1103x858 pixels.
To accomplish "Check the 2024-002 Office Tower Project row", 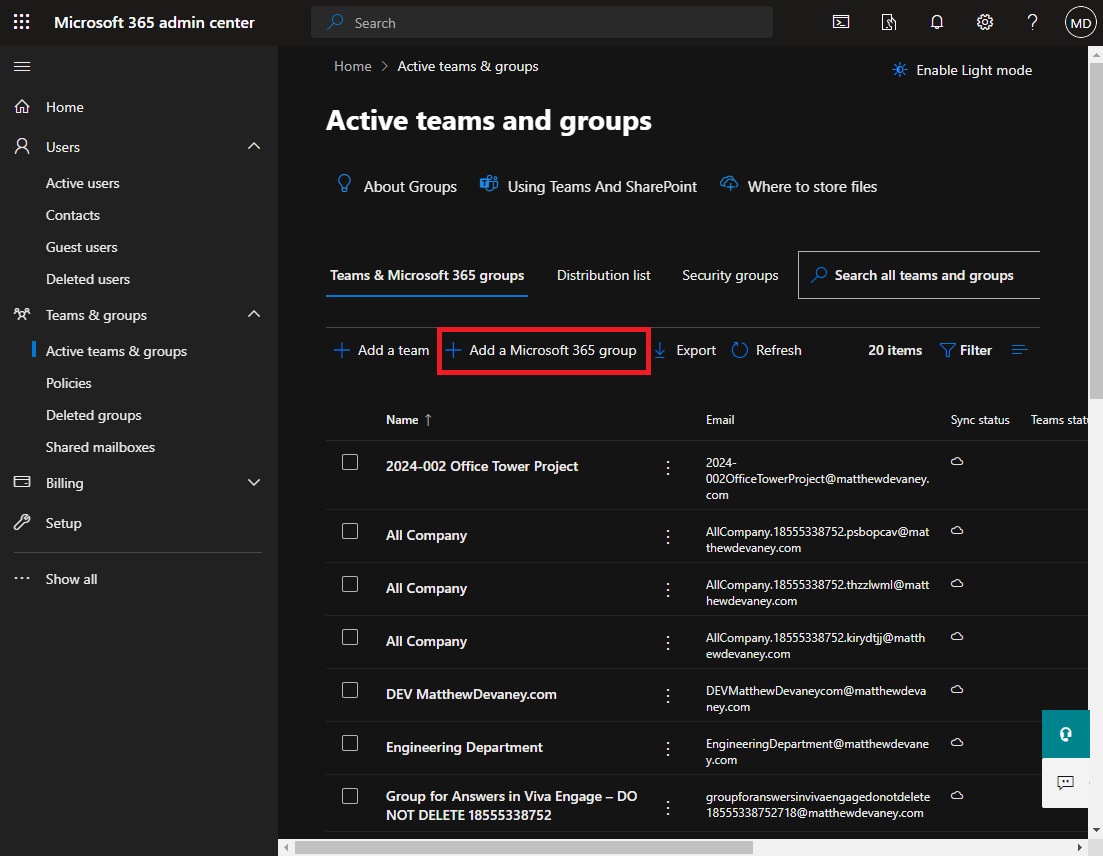I will (x=350, y=462).
